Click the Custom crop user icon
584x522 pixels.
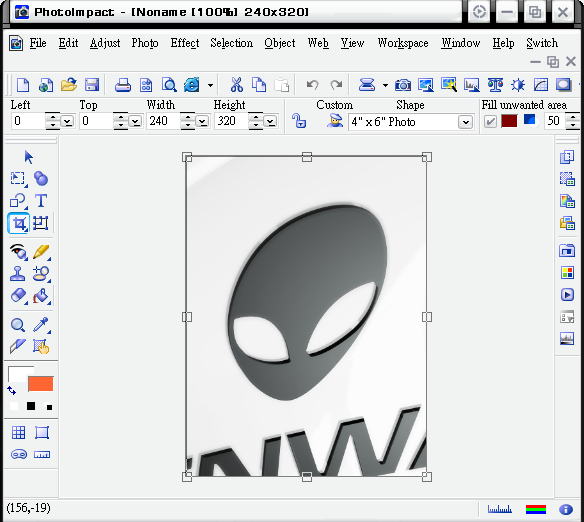pyautogui.click(x=335, y=121)
